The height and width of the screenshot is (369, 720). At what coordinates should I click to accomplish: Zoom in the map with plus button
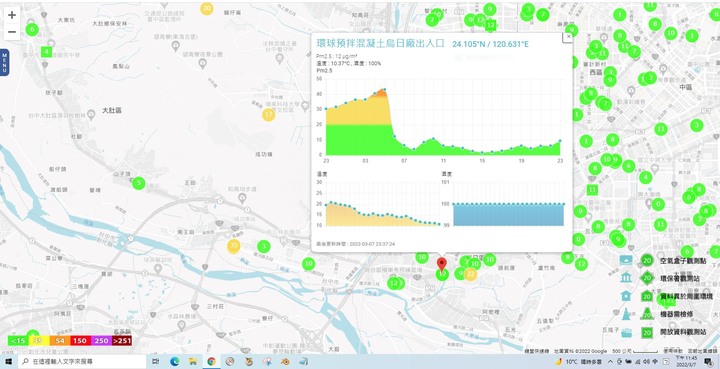pyautogui.click(x=12, y=15)
